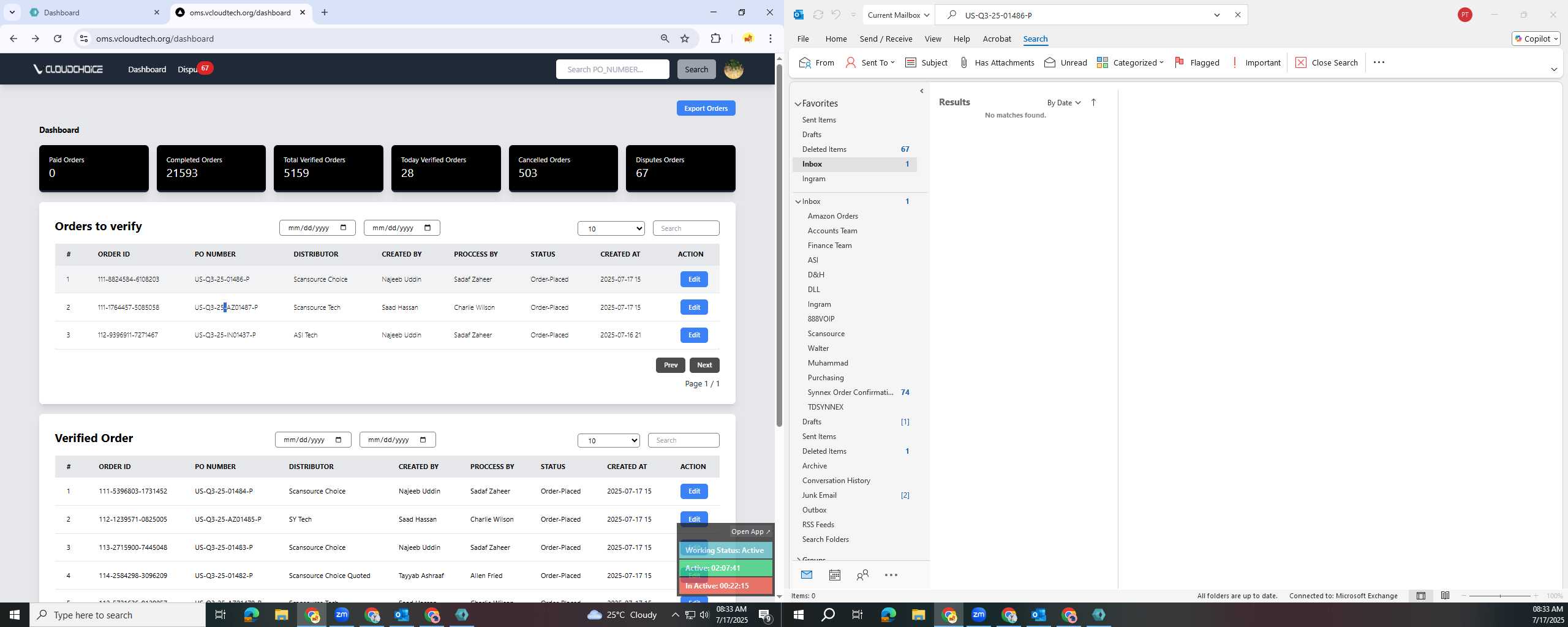
Task: Open the Help tab in Outlook
Action: [x=961, y=39]
